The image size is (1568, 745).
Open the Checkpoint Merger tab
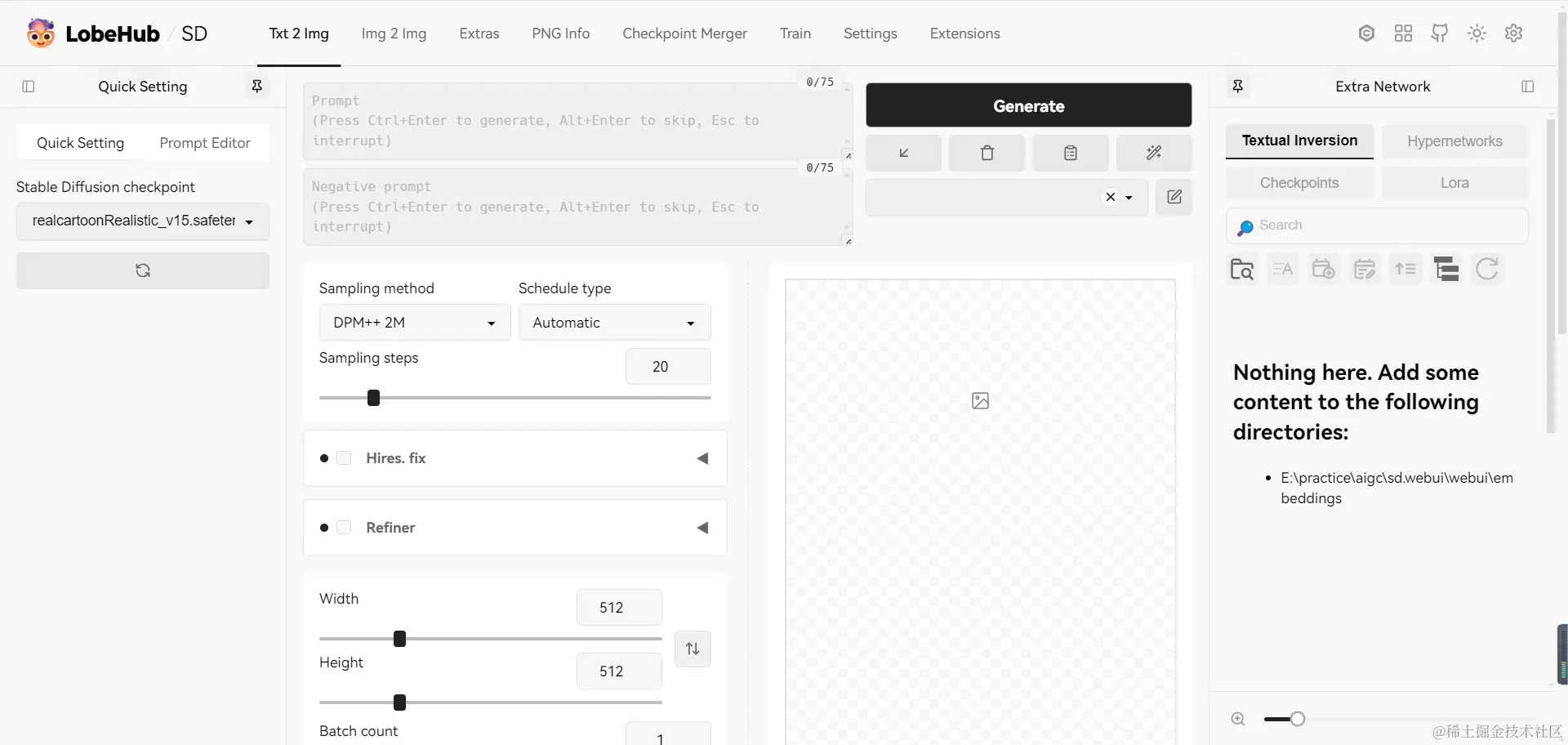coord(684,33)
